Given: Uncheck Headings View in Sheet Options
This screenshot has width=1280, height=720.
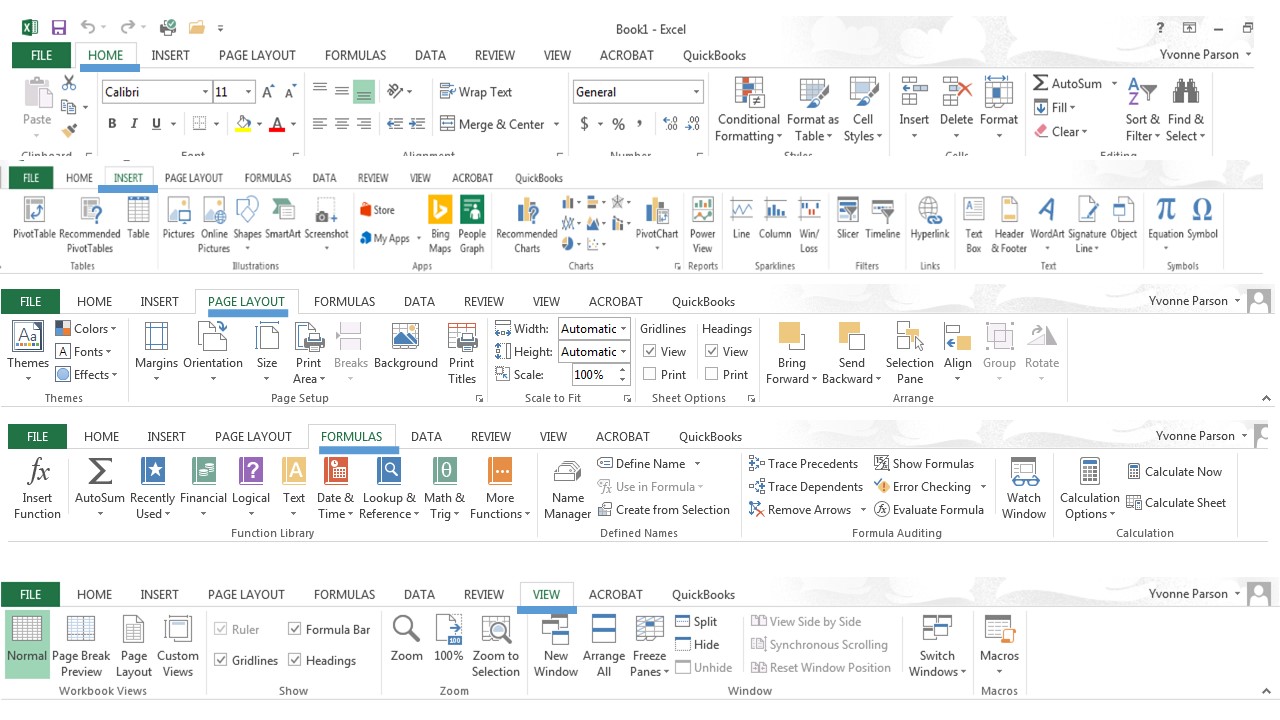Looking at the screenshot, I should coord(712,351).
